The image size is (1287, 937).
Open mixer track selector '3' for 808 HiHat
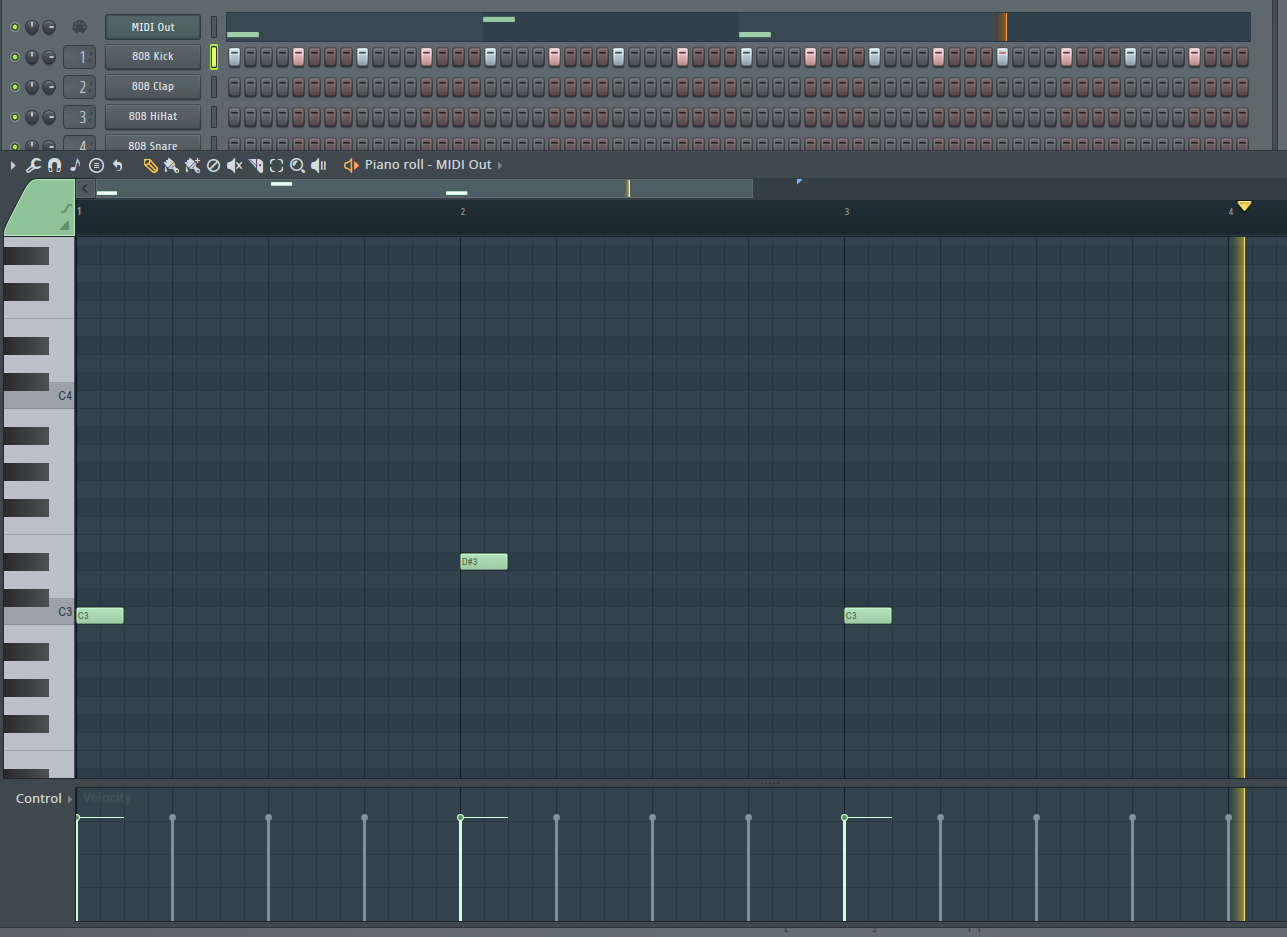[80, 117]
